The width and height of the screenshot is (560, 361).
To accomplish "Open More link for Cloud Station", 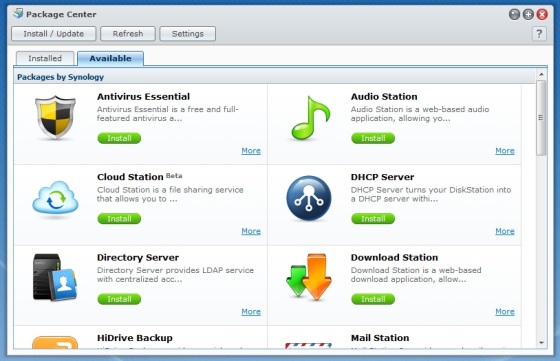I will tap(251, 231).
